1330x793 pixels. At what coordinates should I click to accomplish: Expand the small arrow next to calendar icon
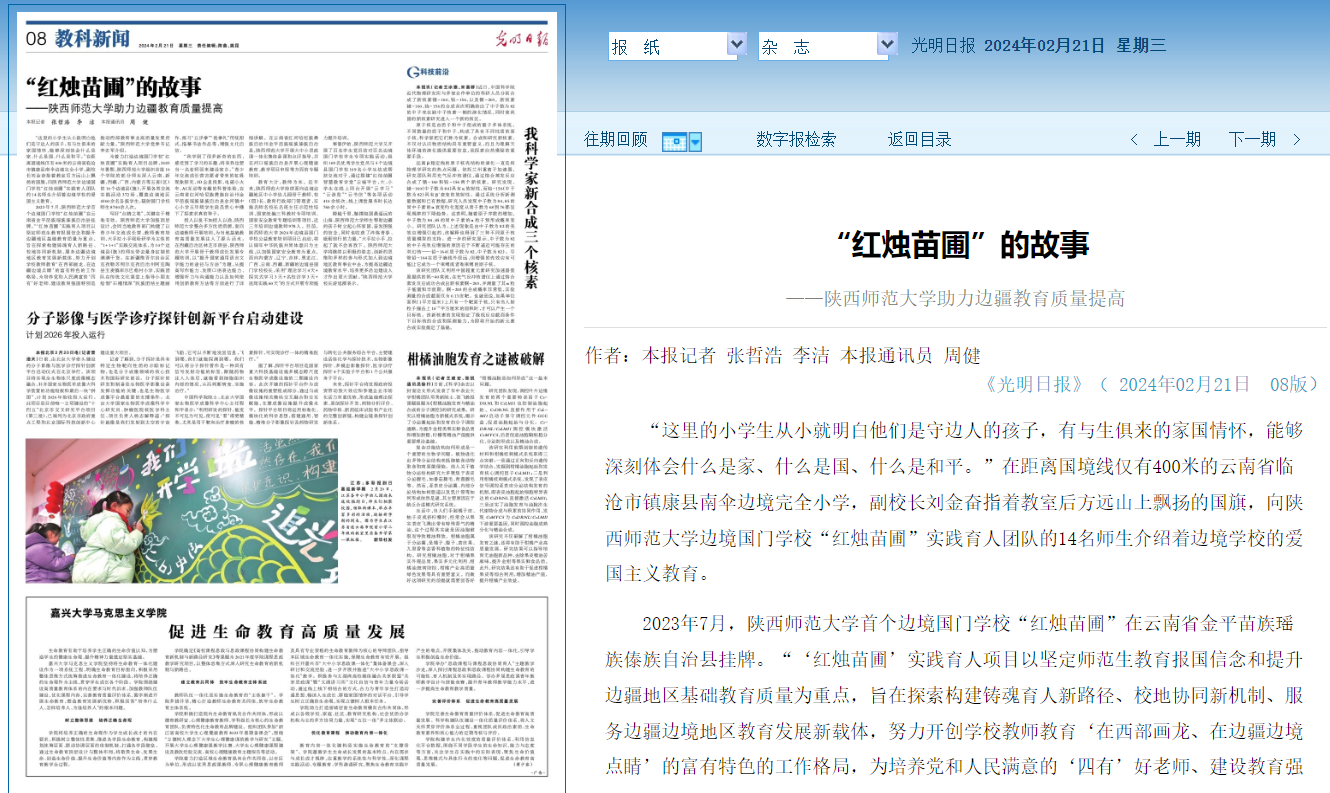(x=695, y=141)
